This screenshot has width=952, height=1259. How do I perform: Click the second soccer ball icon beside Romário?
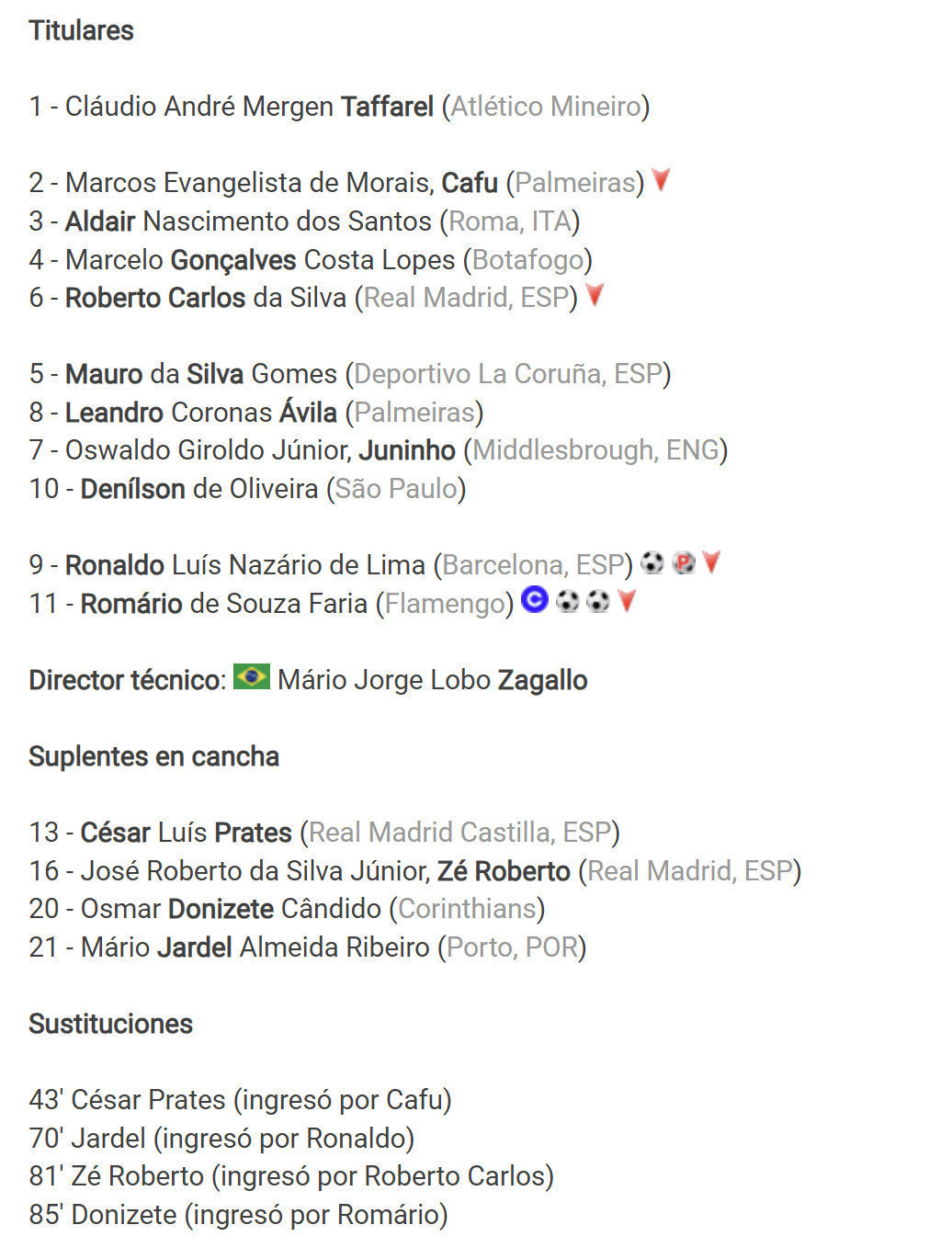point(598,601)
